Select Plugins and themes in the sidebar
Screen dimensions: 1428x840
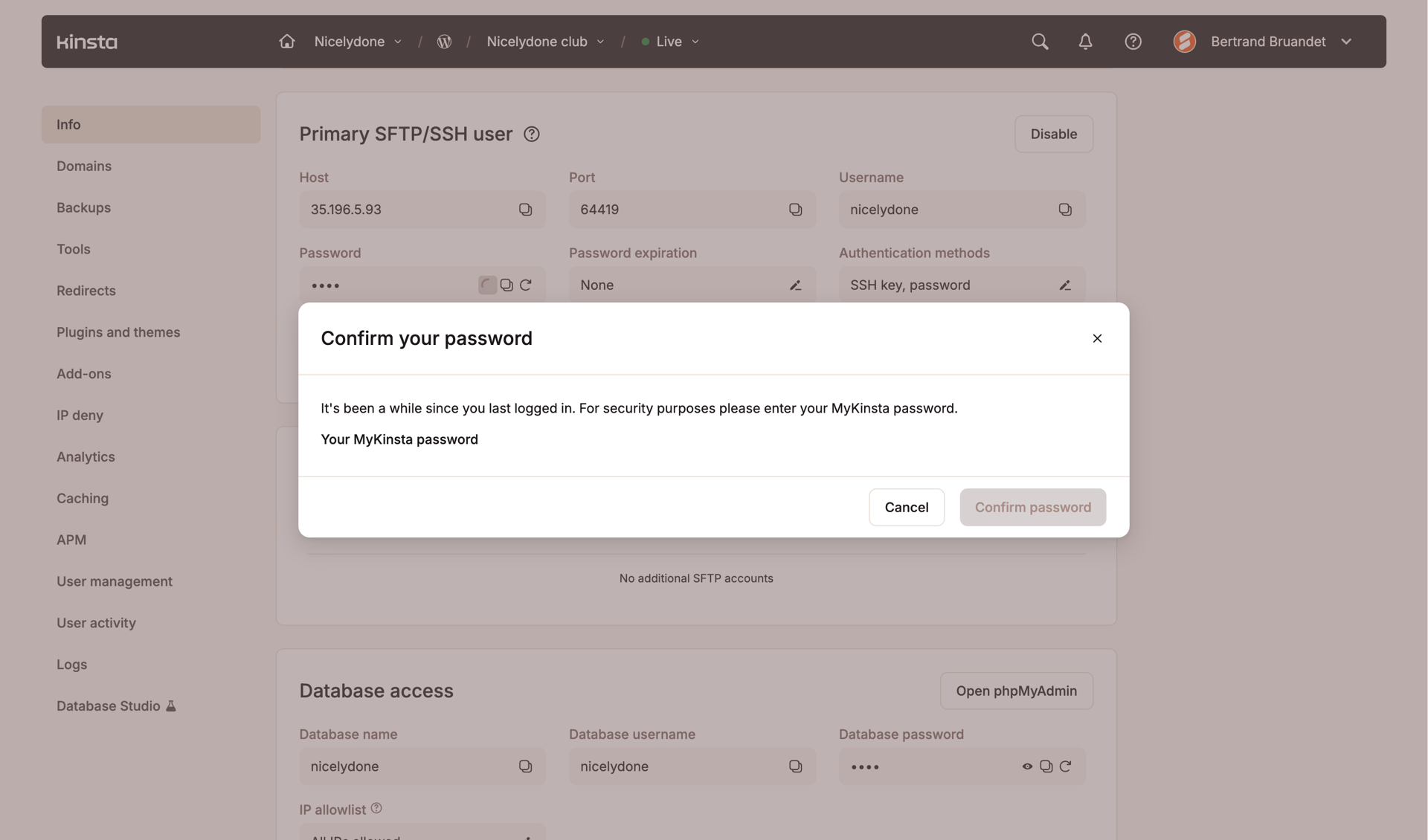(x=118, y=332)
